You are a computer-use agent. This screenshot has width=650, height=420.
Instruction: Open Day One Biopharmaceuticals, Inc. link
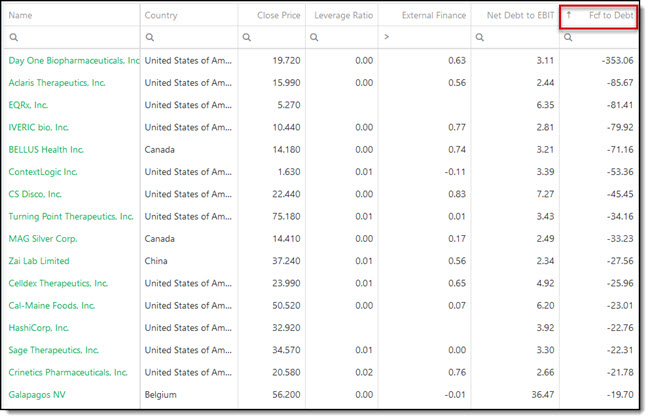click(x=74, y=61)
